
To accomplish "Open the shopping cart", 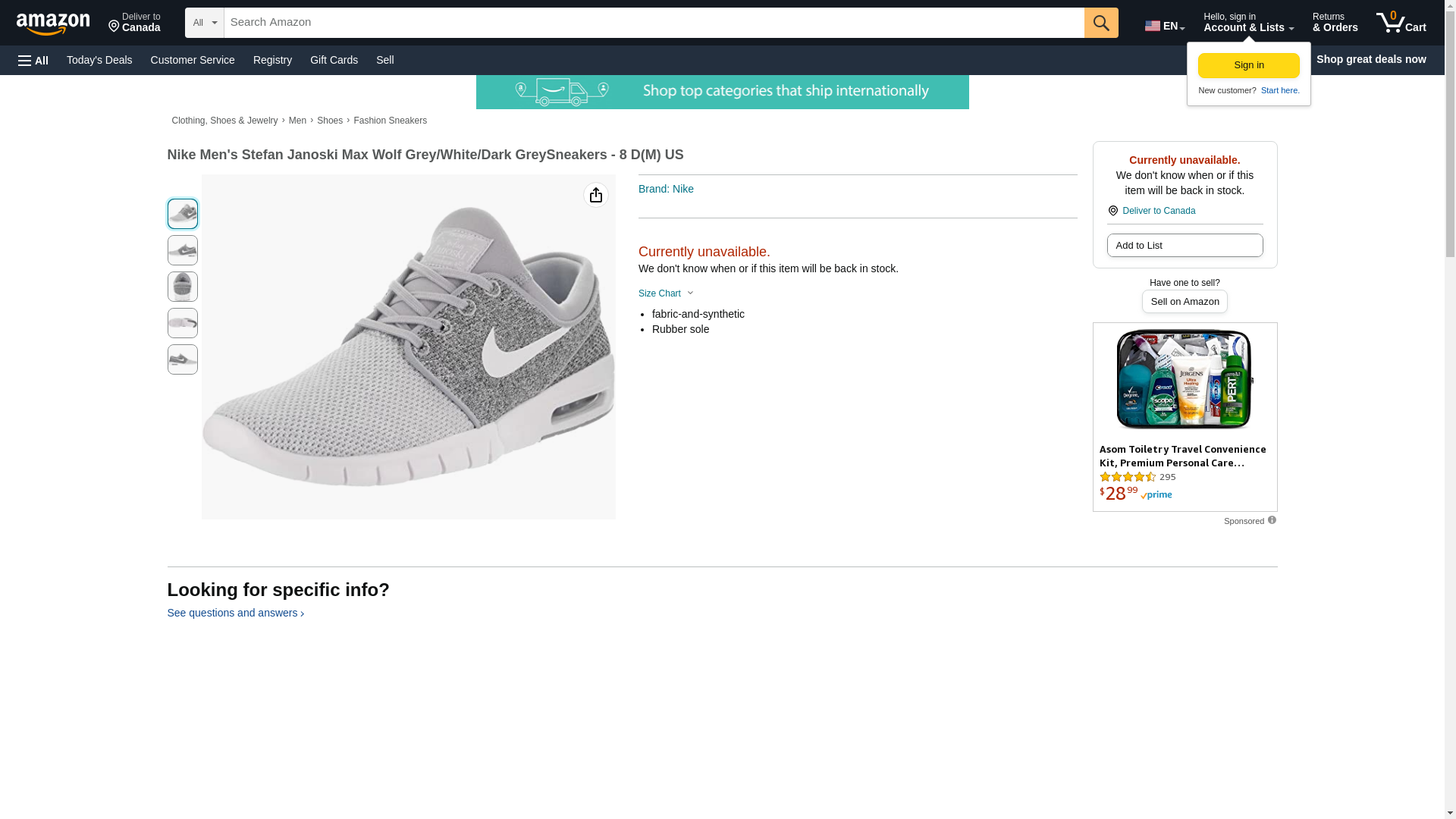I will [x=1401, y=23].
